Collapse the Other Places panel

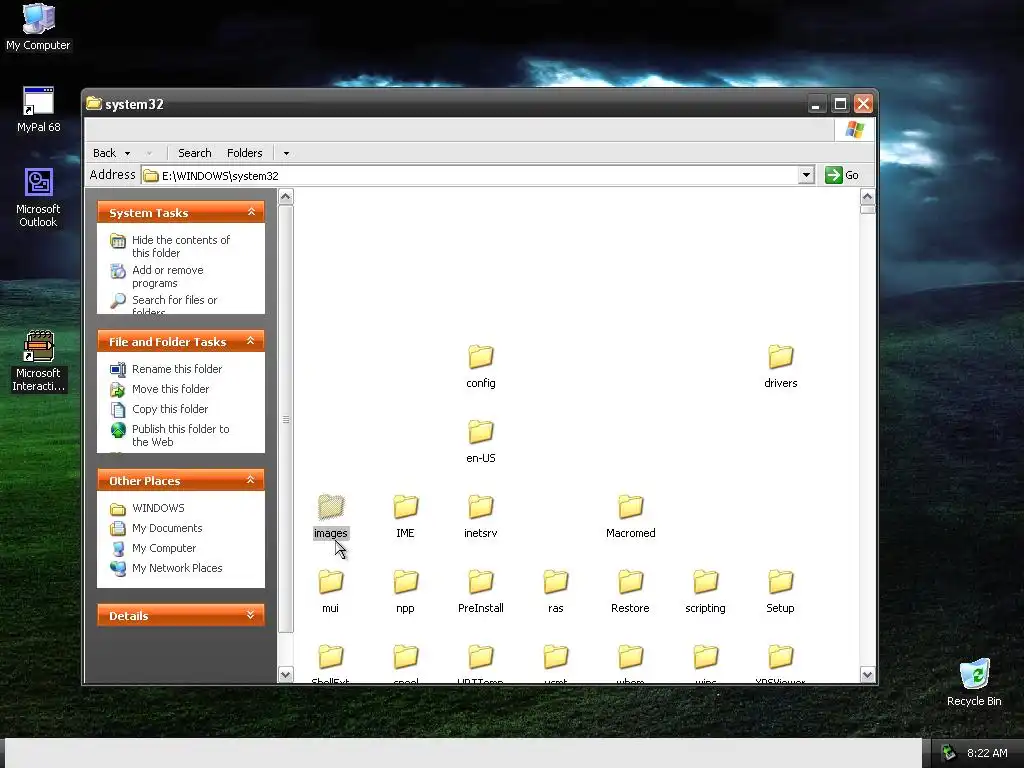[x=250, y=480]
